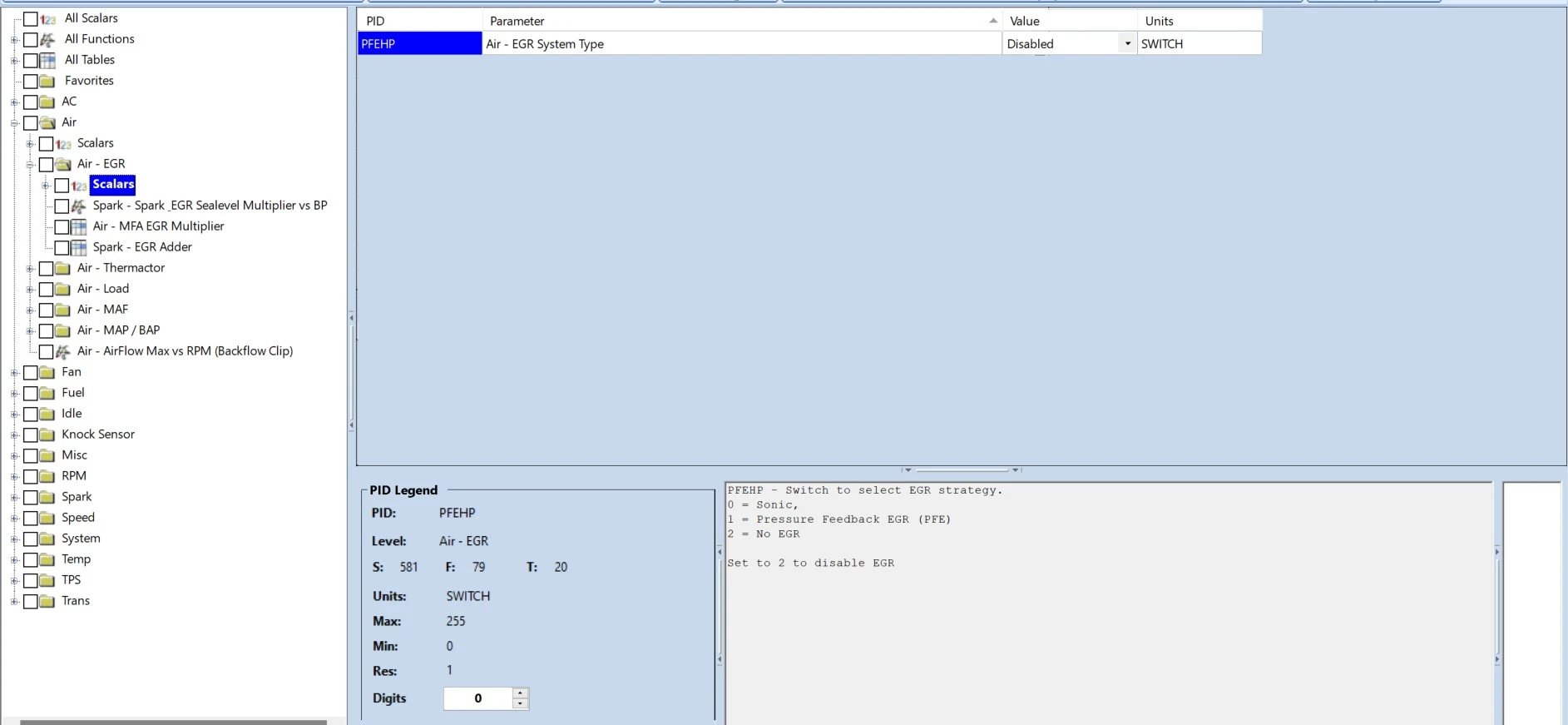Screen dimensions: 1568x725
Task: Select Spark_EGR Sealevel Multiplier vs BP item
Action: [x=210, y=206]
